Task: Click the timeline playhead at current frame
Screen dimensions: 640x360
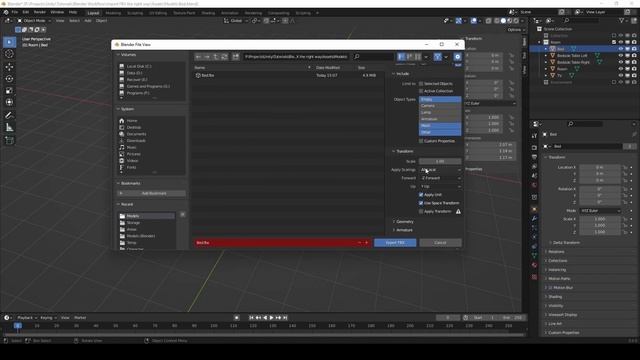Action: [x=18, y=326]
